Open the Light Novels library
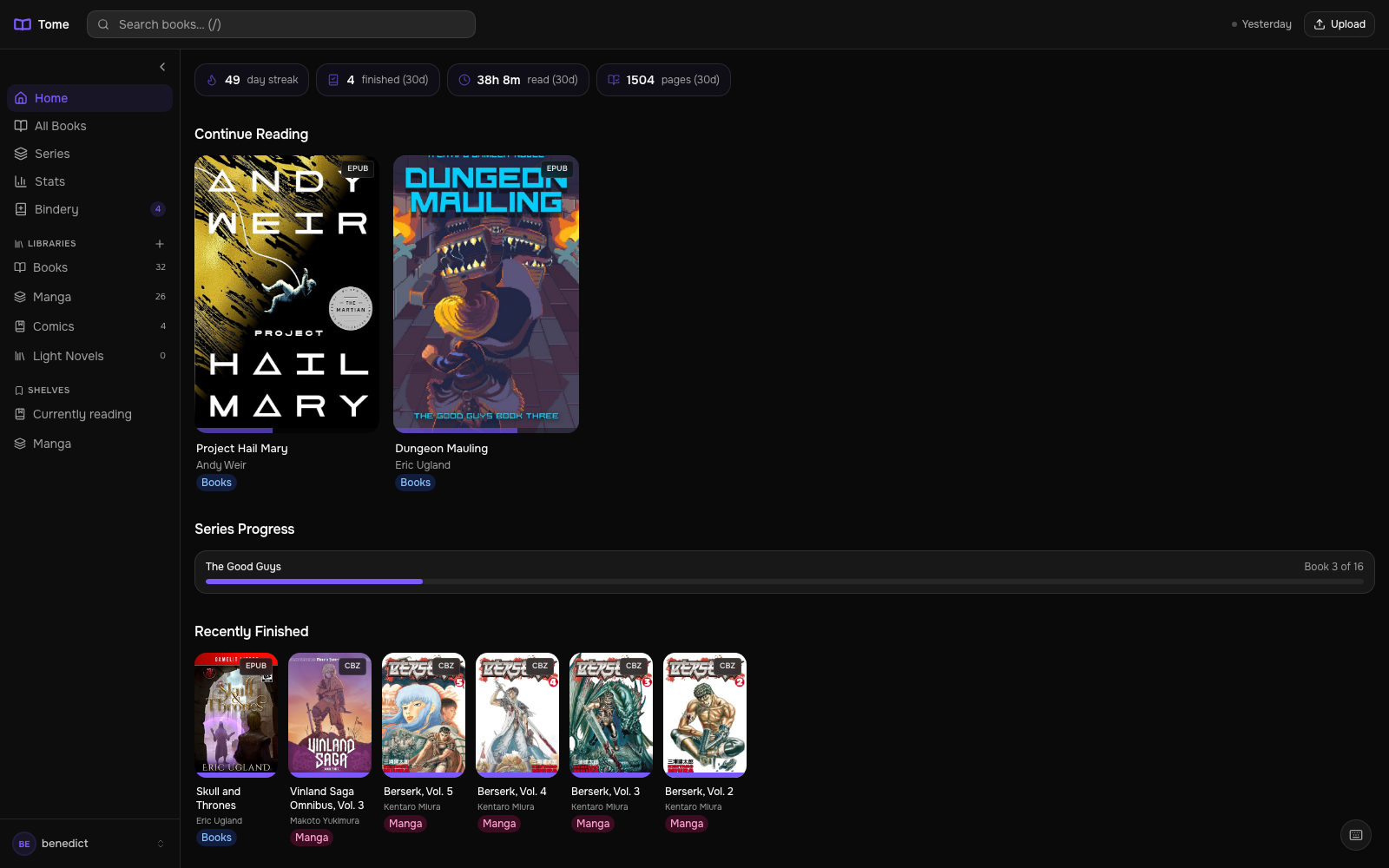Viewport: 1389px width, 868px height. coord(89,356)
